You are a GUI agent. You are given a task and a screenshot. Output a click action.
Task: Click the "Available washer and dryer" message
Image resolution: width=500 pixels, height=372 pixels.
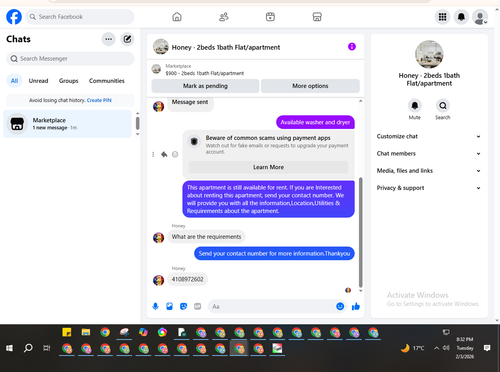tap(315, 122)
